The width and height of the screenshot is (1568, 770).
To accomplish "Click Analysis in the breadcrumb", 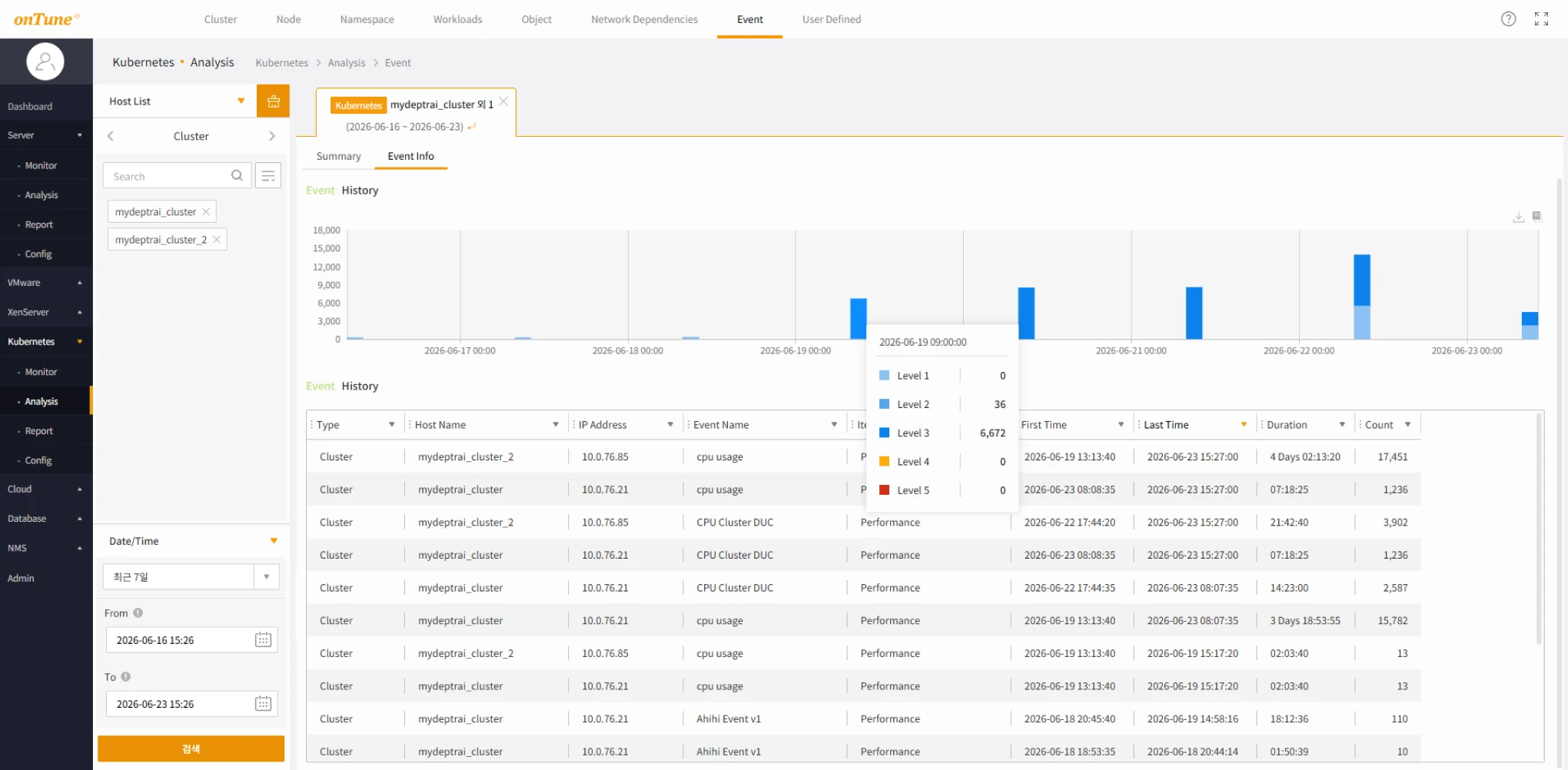I will tap(346, 63).
